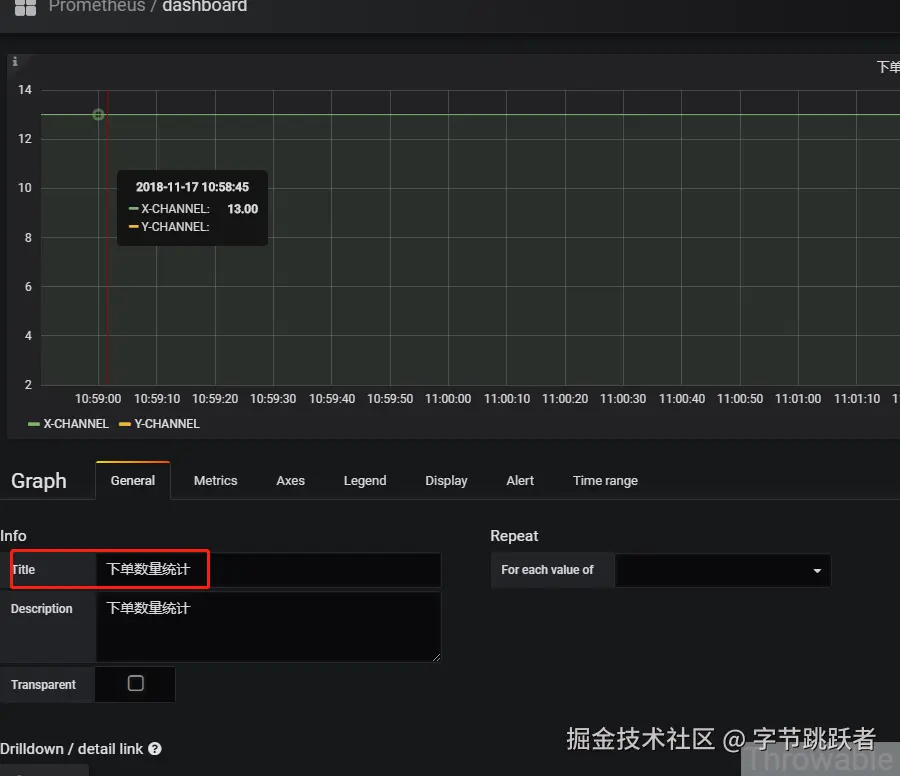The image size is (900, 776).
Task: Click the tooltip X-CHANNEL value 13.00
Action: click(243, 209)
